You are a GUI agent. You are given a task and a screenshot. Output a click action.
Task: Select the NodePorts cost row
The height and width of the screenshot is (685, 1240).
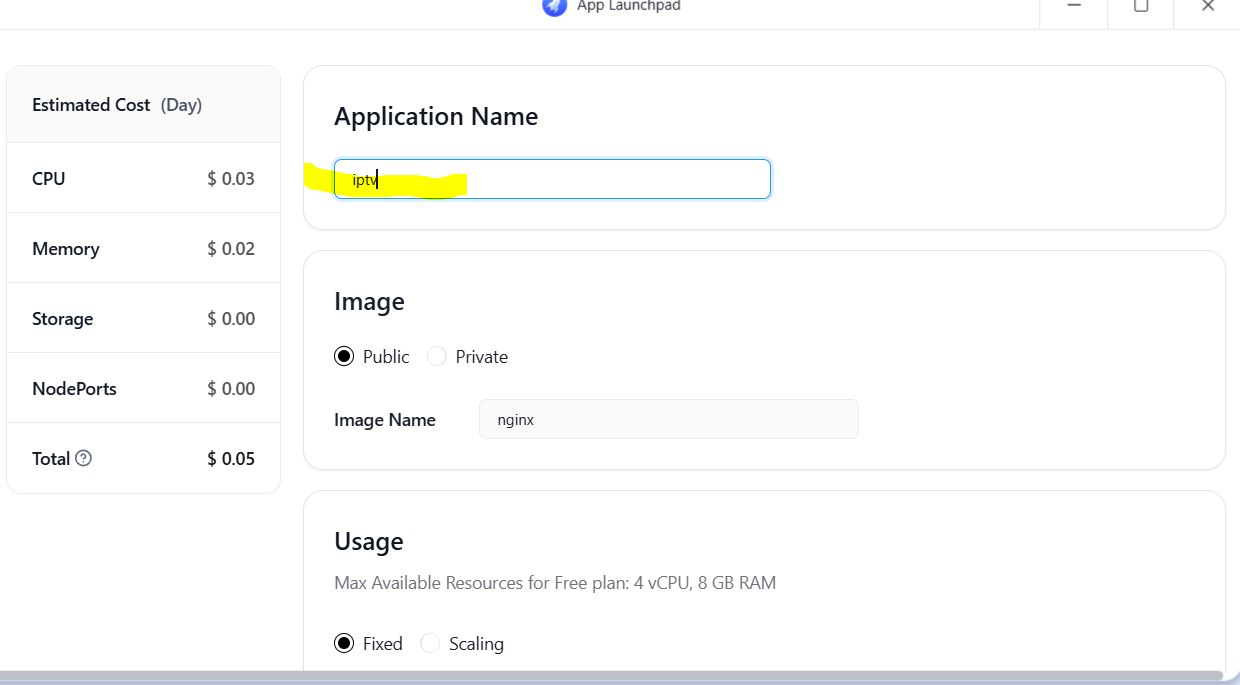pos(143,389)
